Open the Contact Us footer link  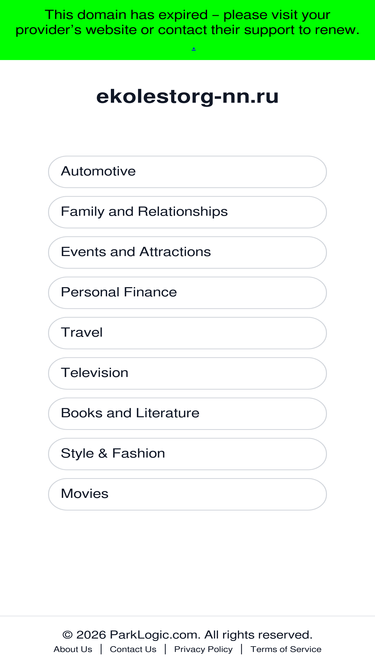[x=133, y=649]
